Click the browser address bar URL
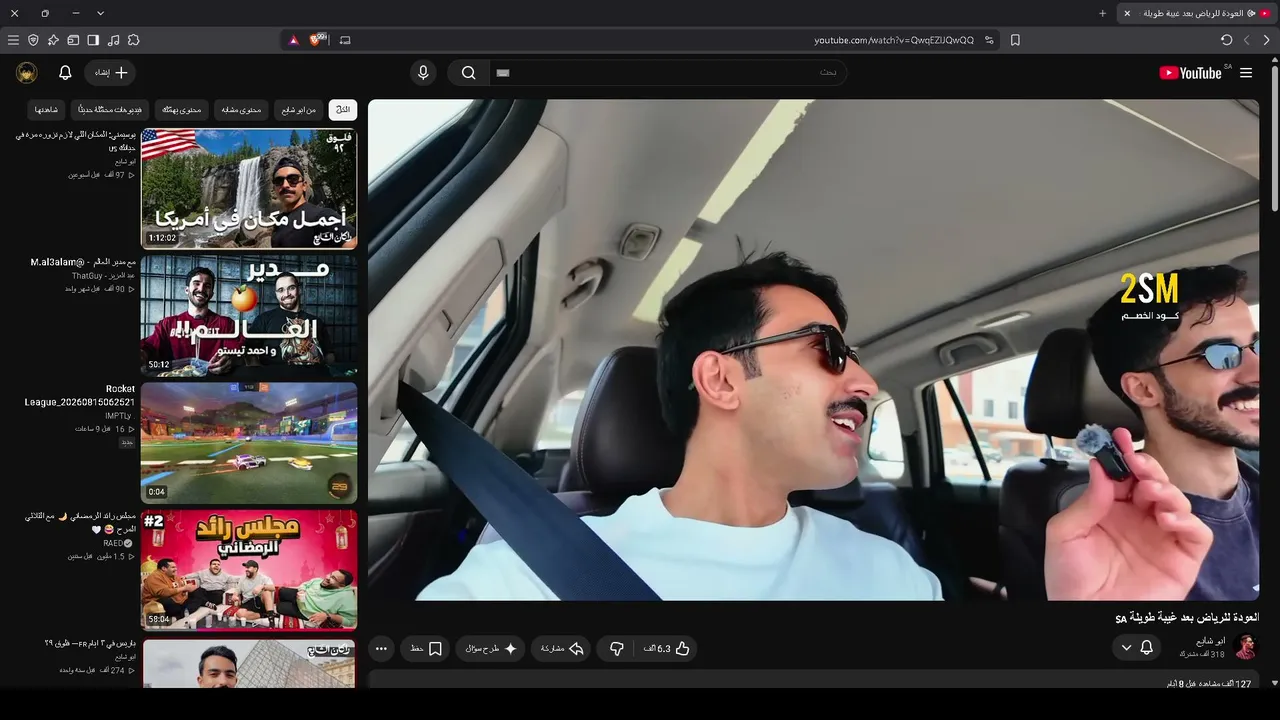The image size is (1280, 720). point(894,40)
